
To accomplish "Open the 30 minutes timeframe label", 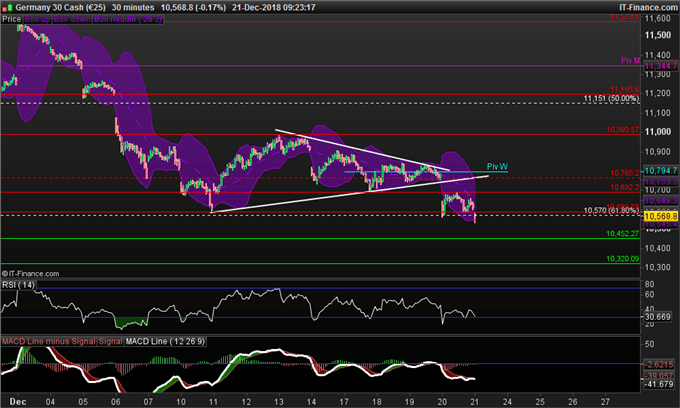I will pos(133,7).
